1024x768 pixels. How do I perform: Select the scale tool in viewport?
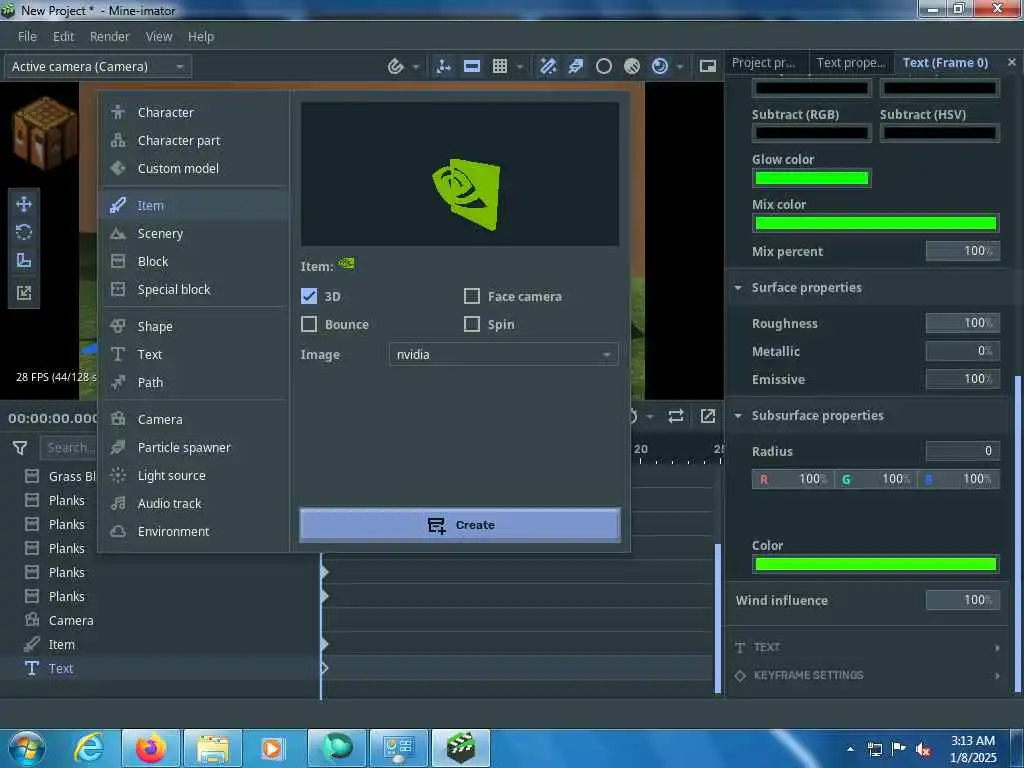pos(24,261)
